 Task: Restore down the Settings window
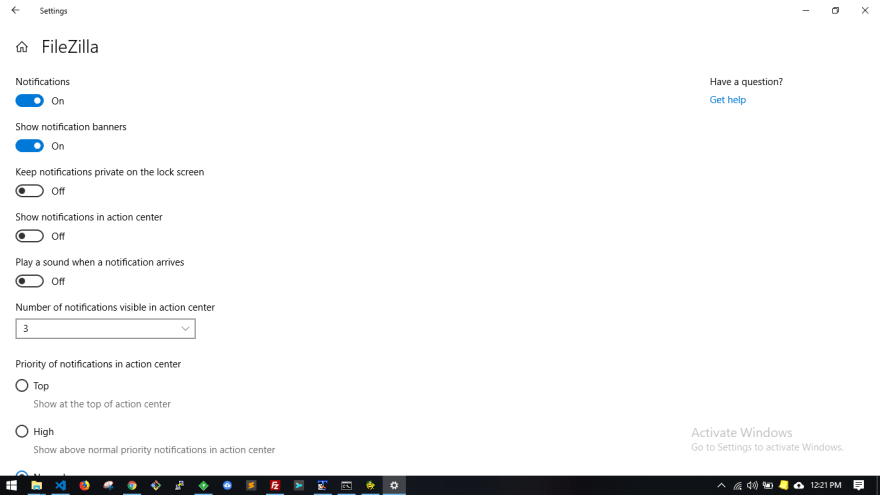click(x=835, y=10)
